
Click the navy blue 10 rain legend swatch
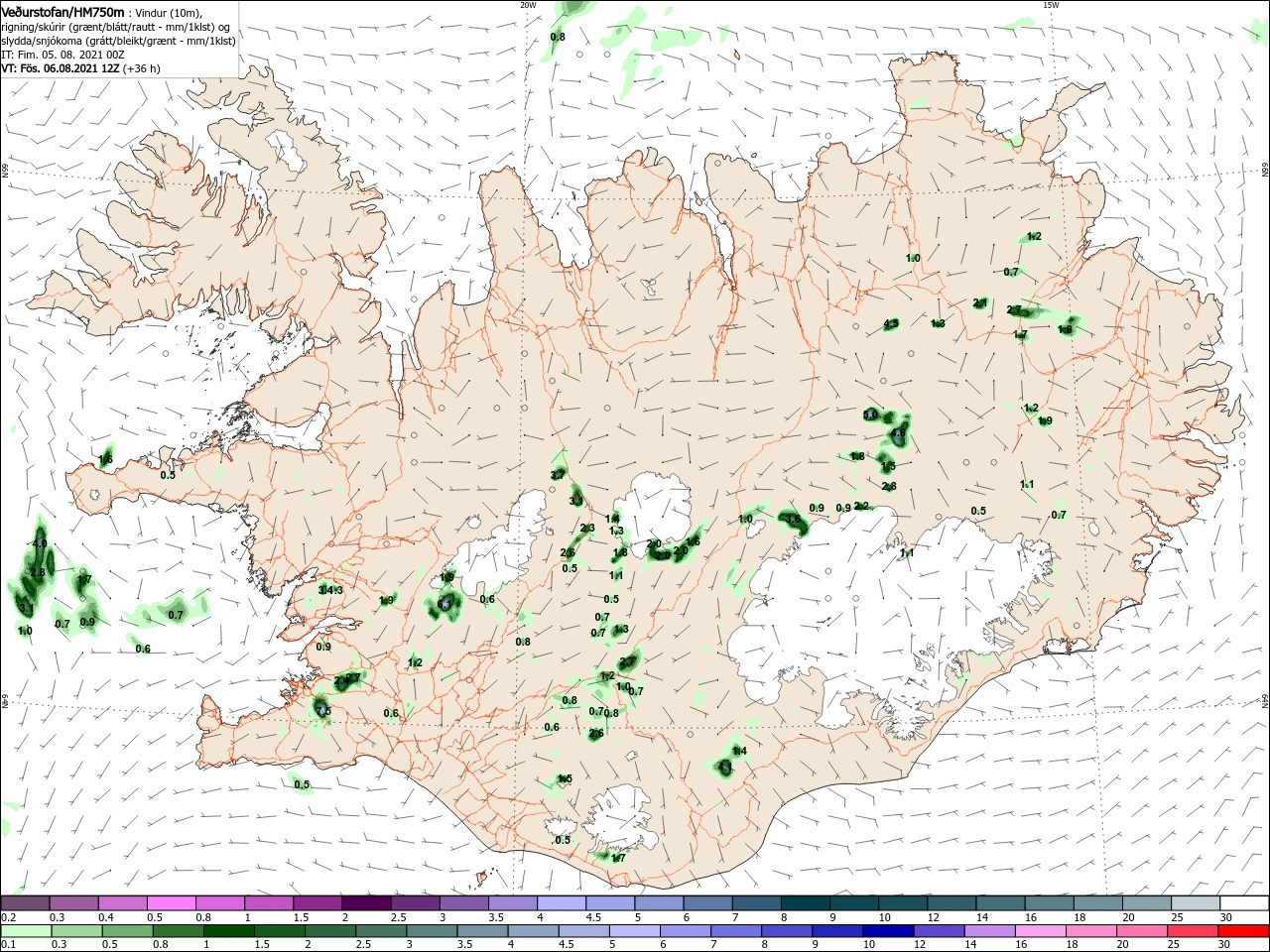pyautogui.click(x=889, y=930)
